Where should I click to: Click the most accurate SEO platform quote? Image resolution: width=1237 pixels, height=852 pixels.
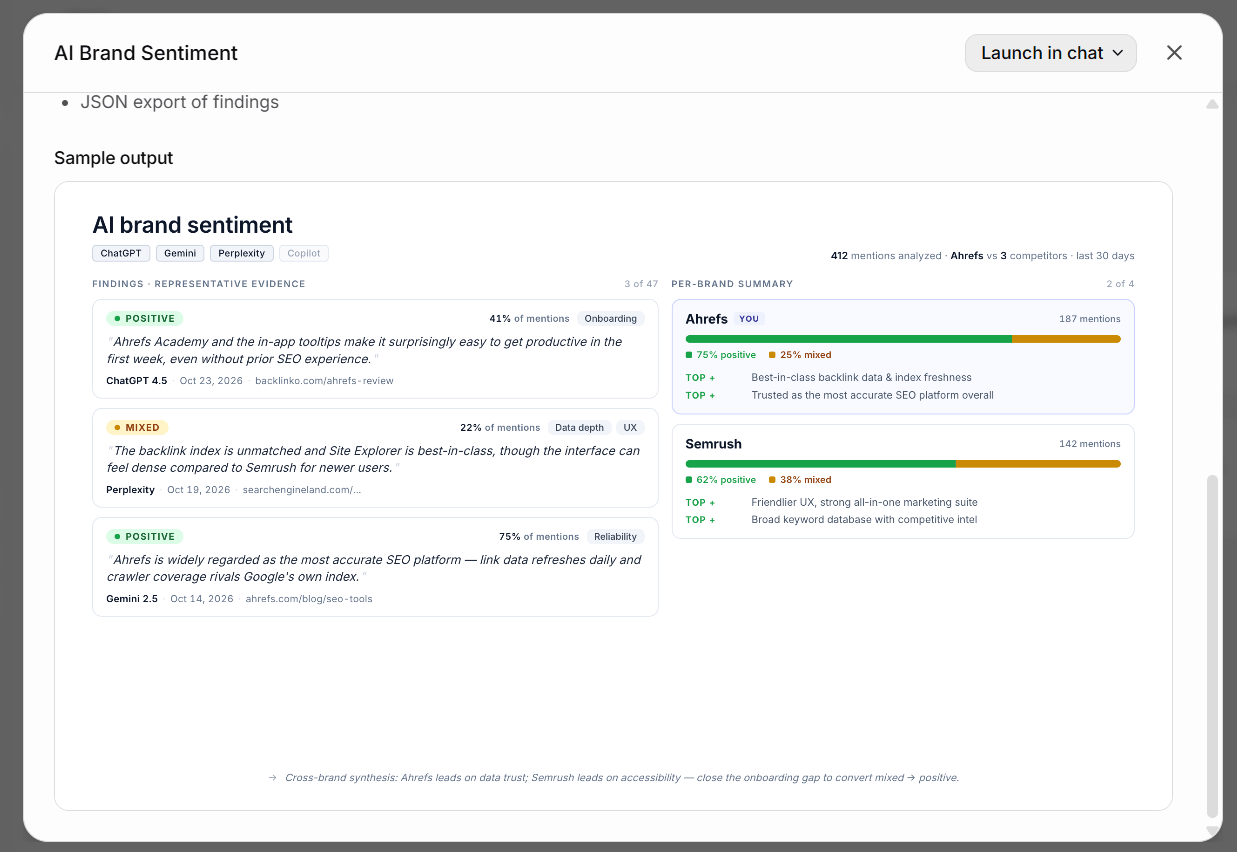point(374,568)
